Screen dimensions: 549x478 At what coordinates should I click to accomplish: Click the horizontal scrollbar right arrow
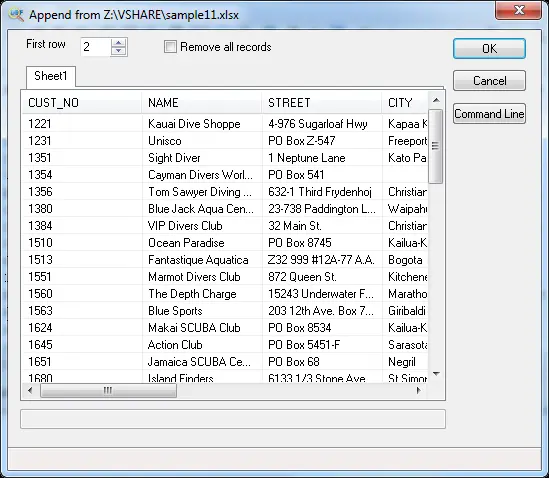(418, 390)
